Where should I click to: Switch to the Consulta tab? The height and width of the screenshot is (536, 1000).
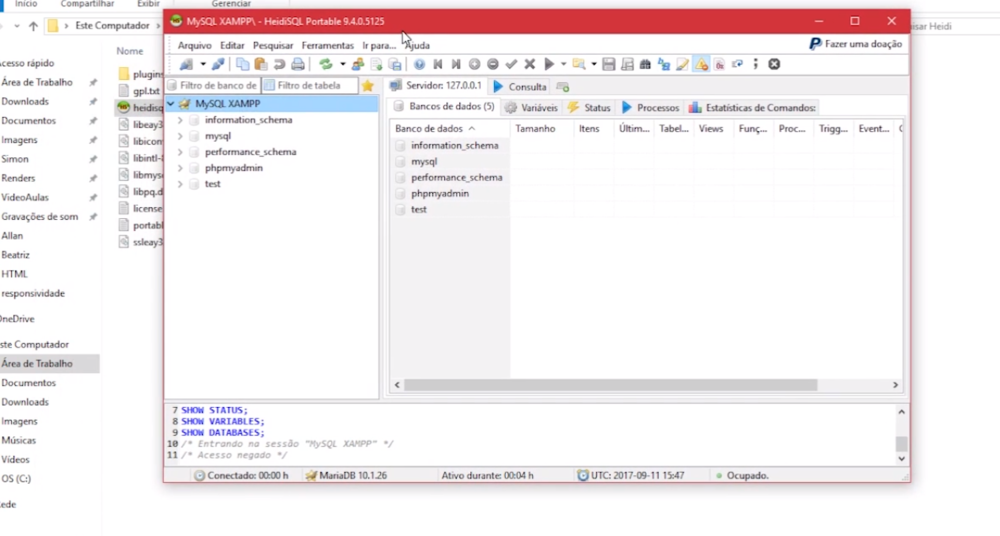(x=520, y=86)
